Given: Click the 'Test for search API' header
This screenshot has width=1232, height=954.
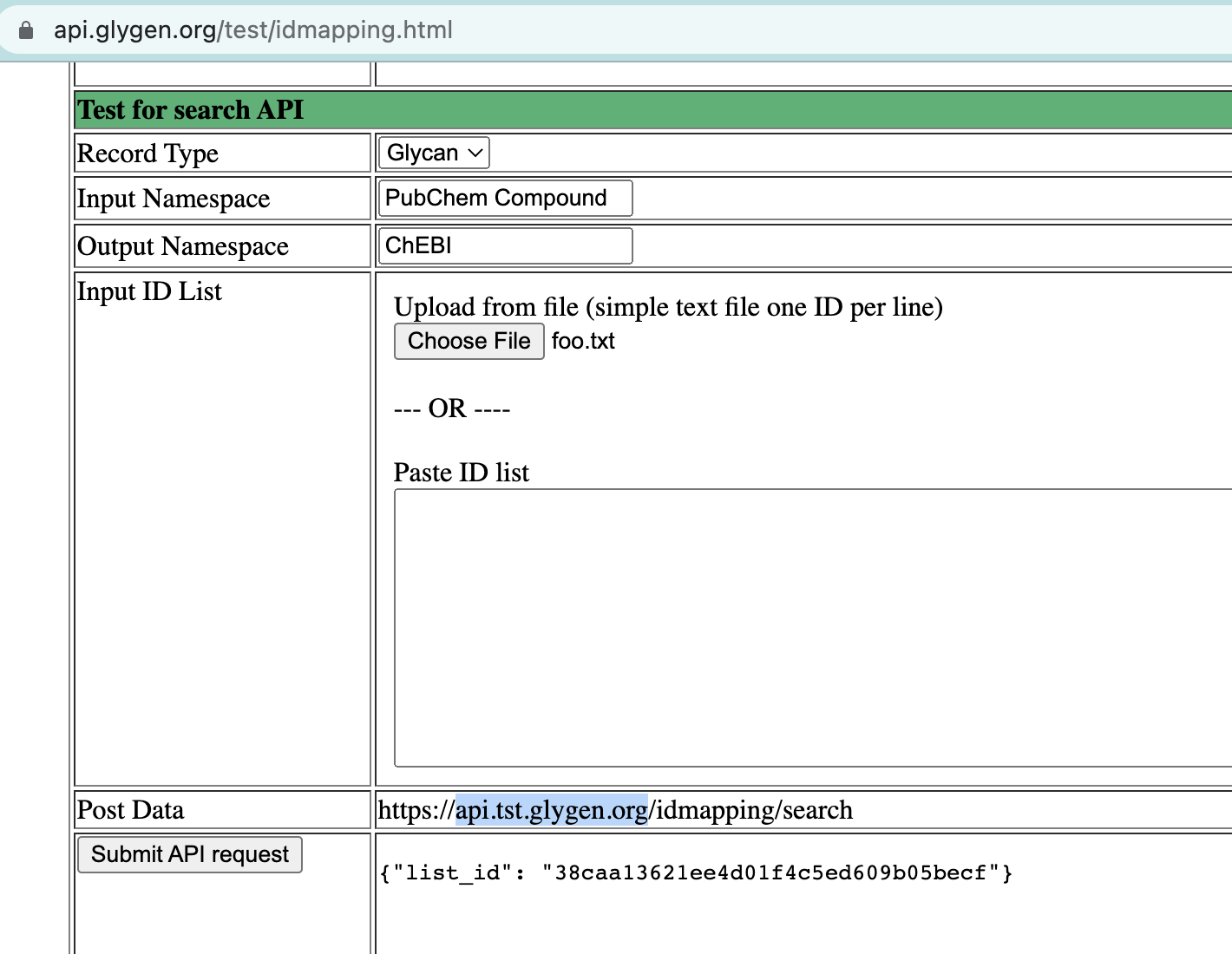Looking at the screenshot, I should tap(191, 110).
